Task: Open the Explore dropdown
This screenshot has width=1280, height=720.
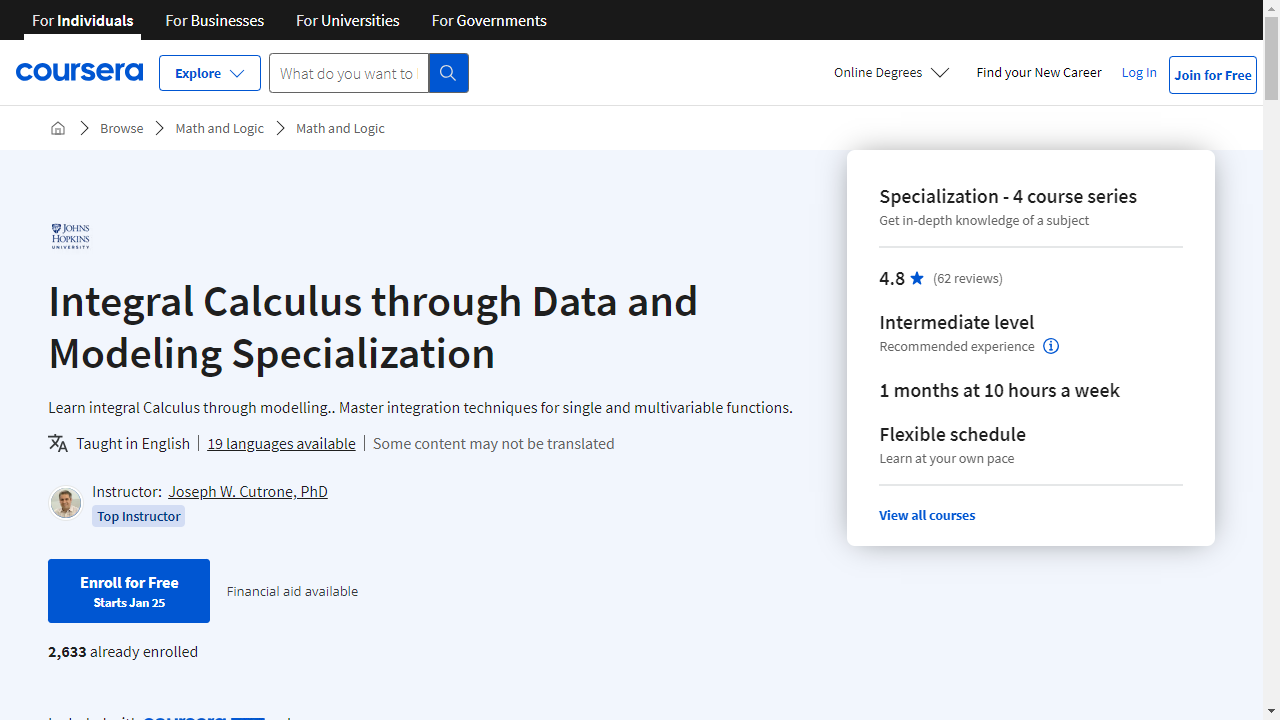Action: (x=210, y=73)
